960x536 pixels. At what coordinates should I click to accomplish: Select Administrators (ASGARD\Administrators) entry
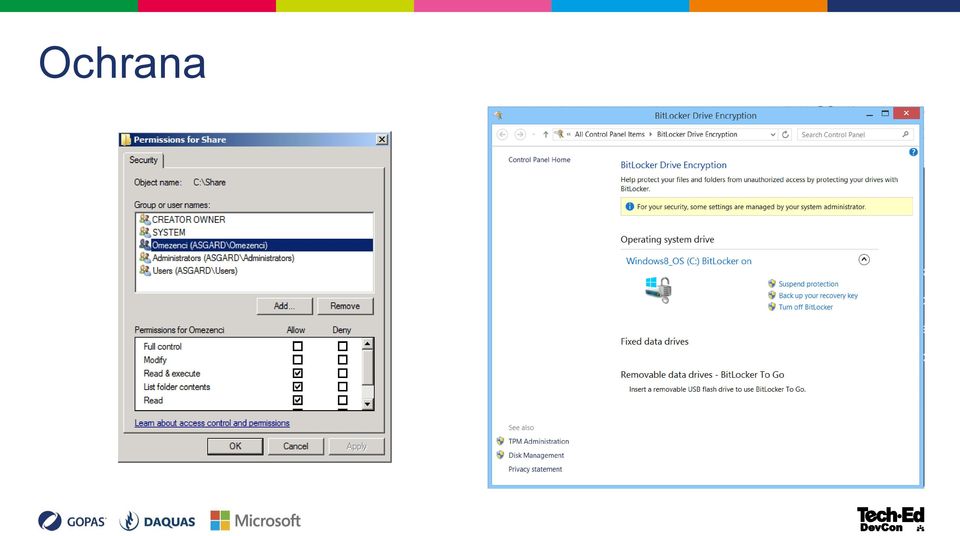(x=255, y=258)
